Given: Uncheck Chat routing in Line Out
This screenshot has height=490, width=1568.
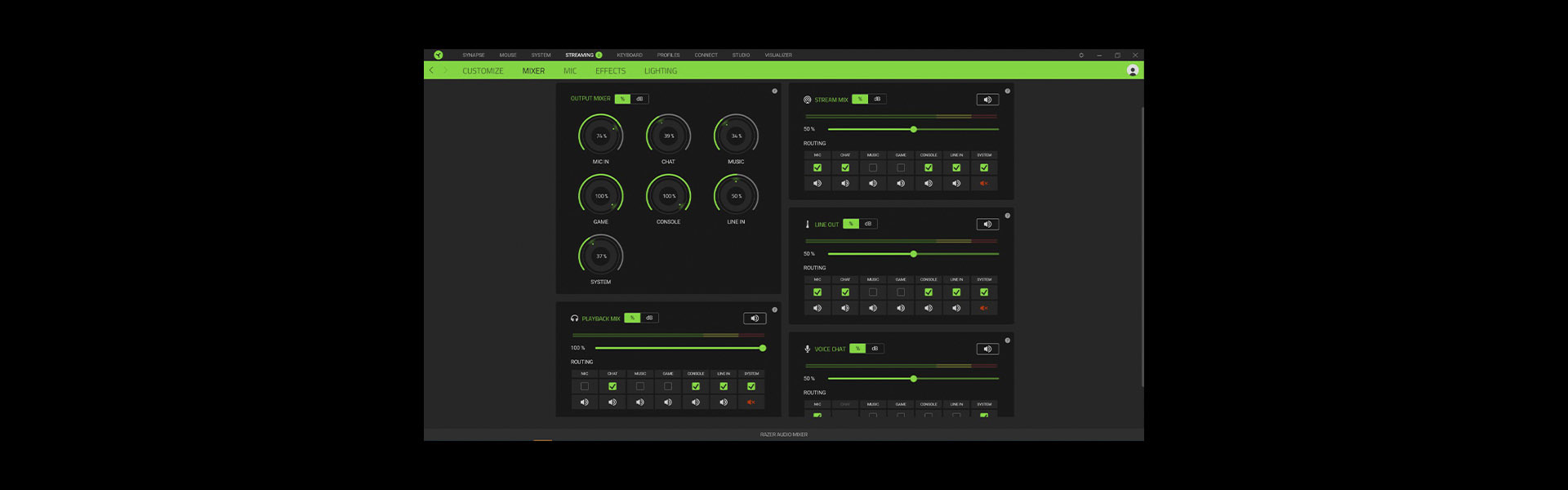Looking at the screenshot, I should point(845,292).
